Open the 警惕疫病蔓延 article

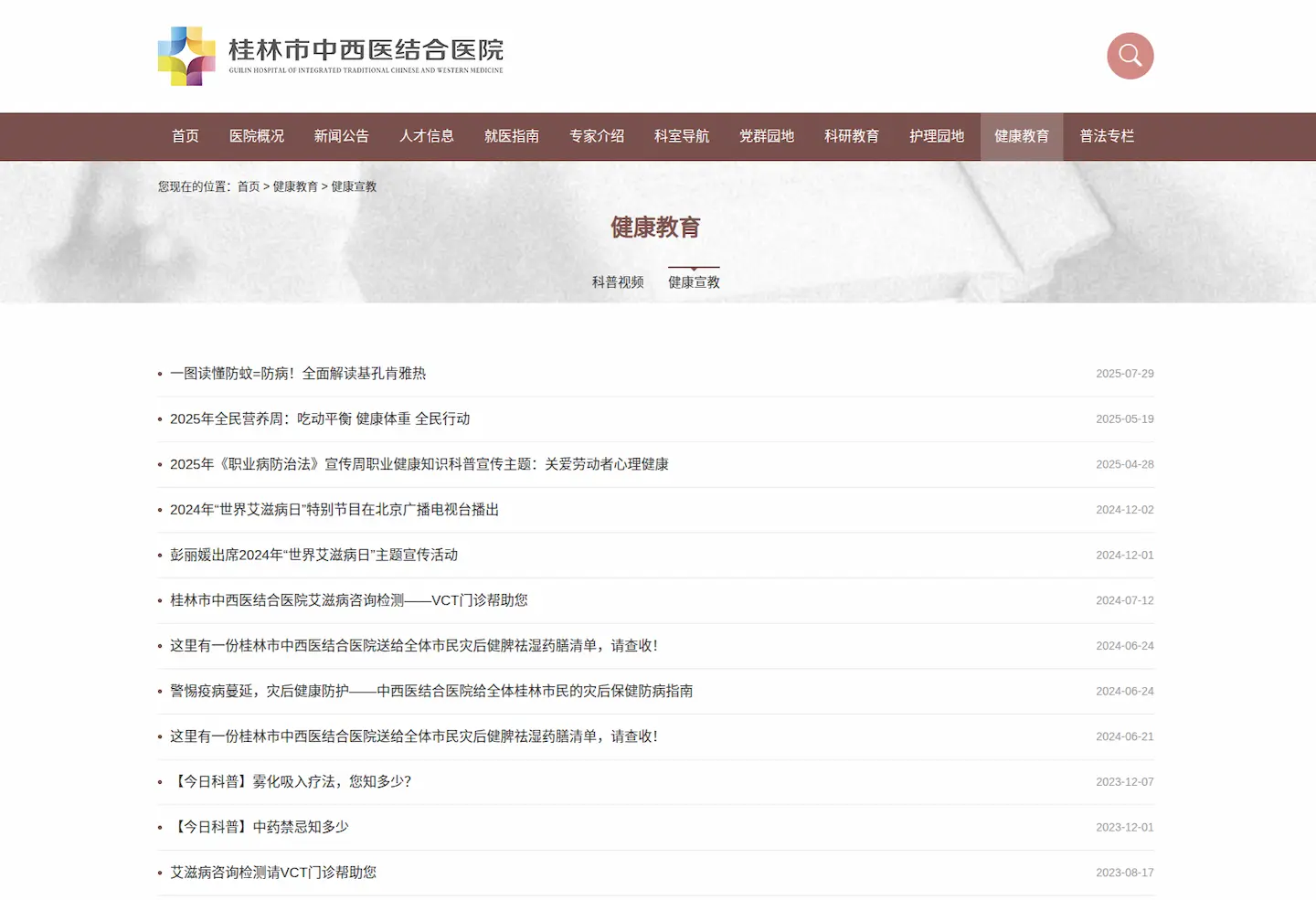point(431,691)
